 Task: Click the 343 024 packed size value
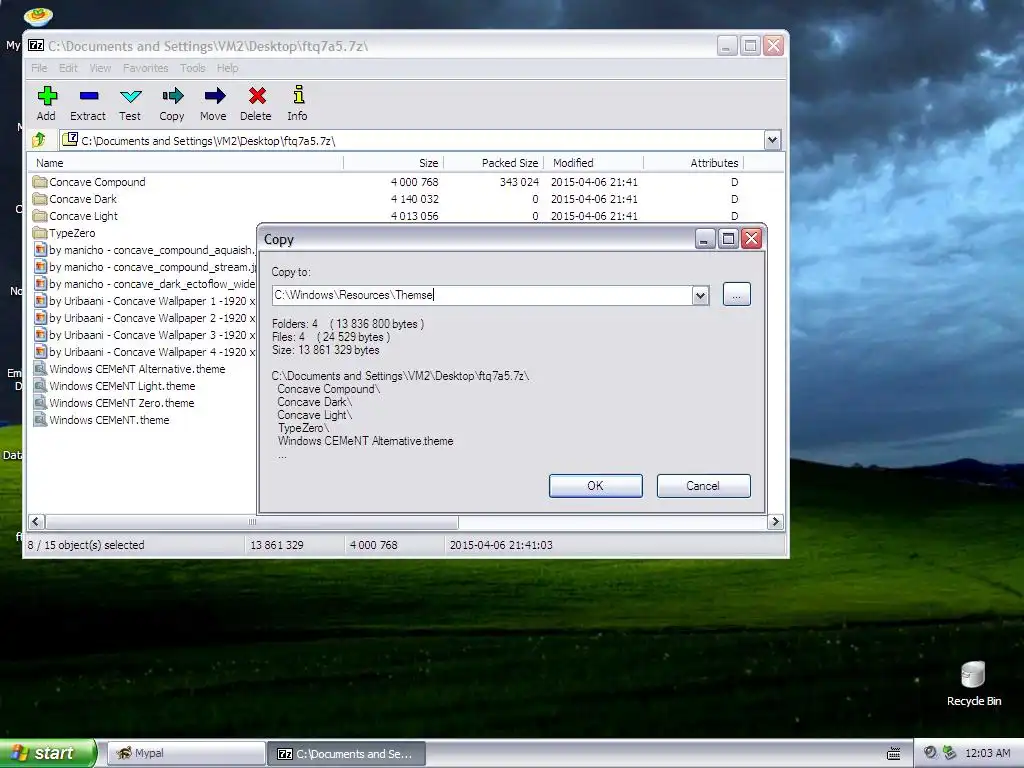tap(519, 182)
